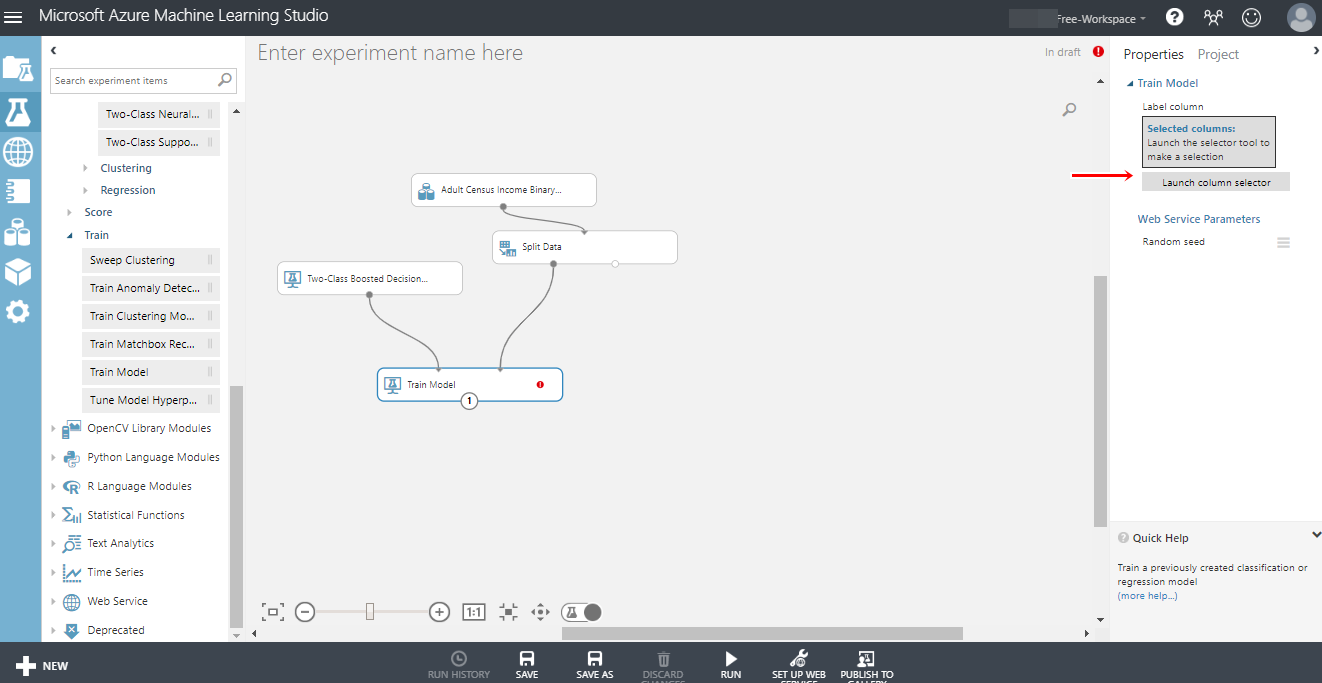This screenshot has height=683, width=1322.
Task: Open the Notebooks sidebar icon
Action: (x=18, y=191)
